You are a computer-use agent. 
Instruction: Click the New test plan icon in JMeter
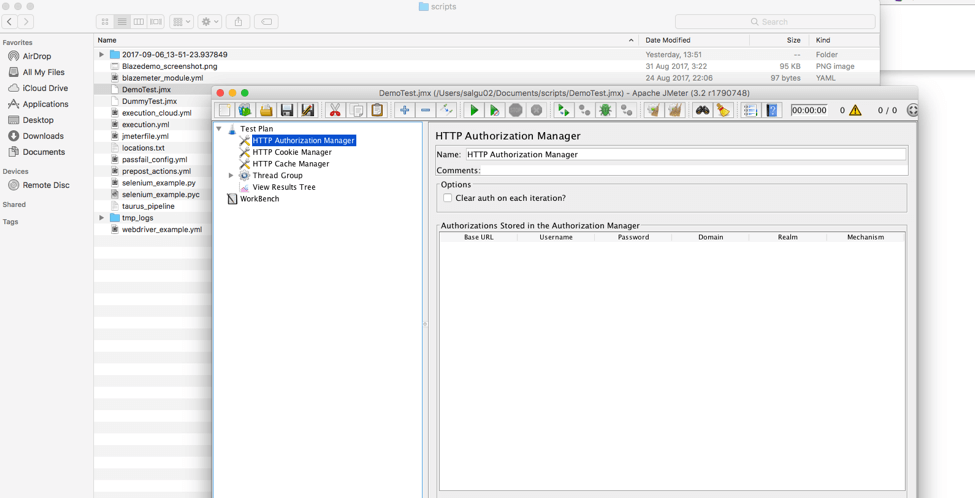[x=224, y=111]
